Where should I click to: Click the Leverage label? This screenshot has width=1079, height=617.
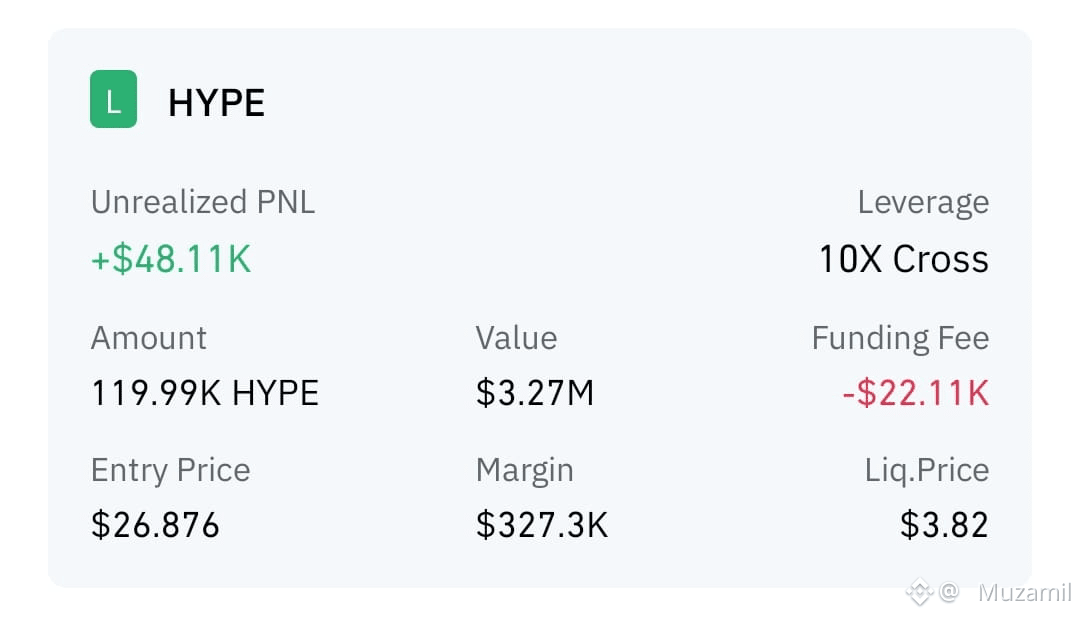coord(923,203)
